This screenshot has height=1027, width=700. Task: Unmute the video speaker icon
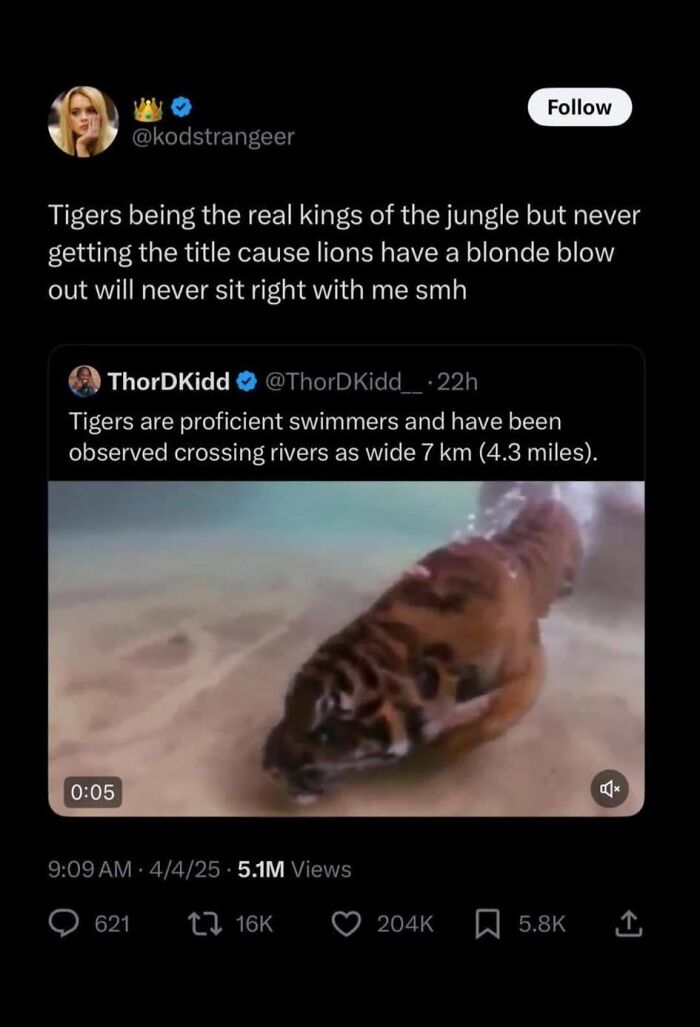click(x=610, y=789)
